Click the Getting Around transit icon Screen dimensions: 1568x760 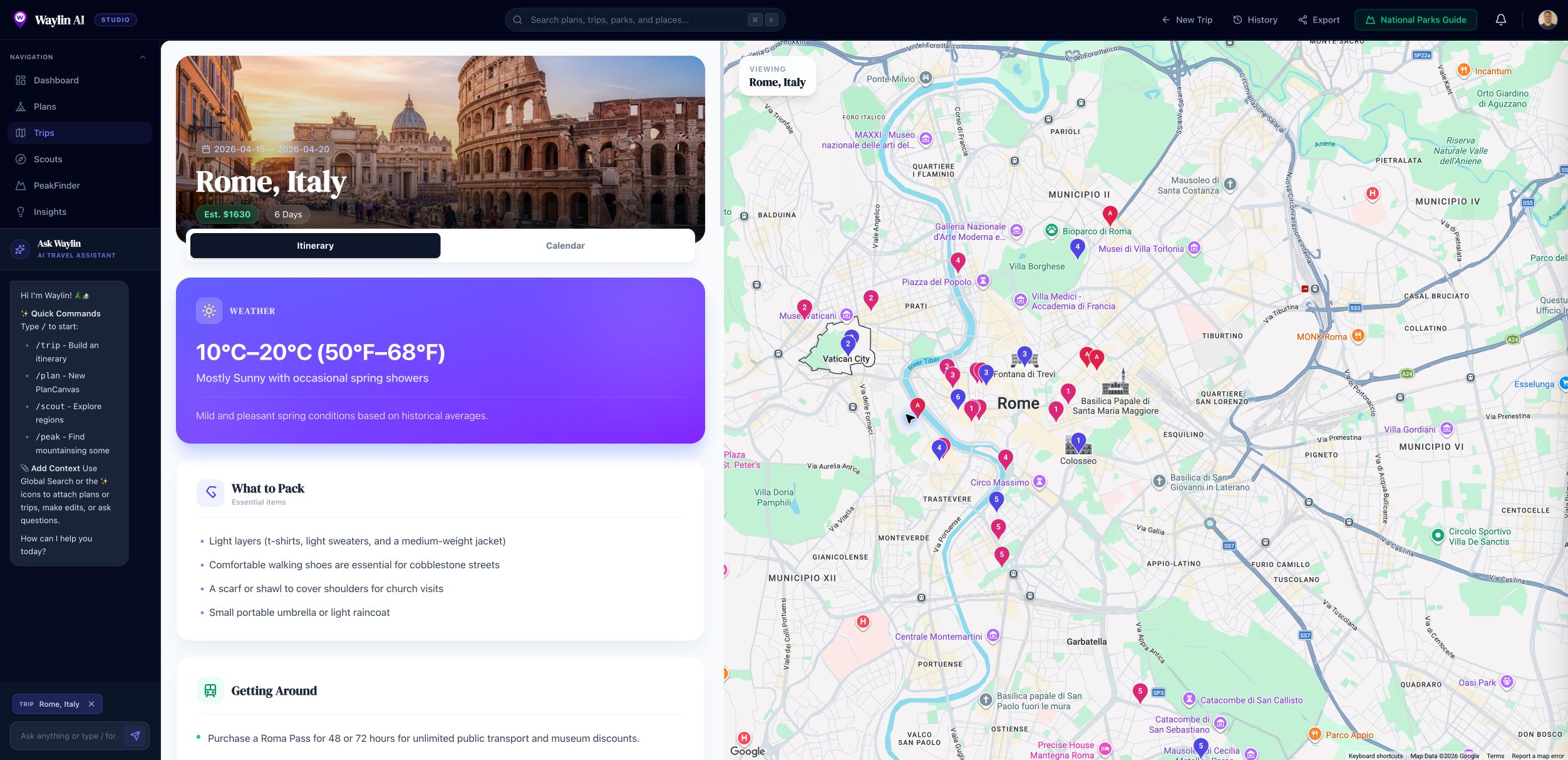pyautogui.click(x=210, y=690)
